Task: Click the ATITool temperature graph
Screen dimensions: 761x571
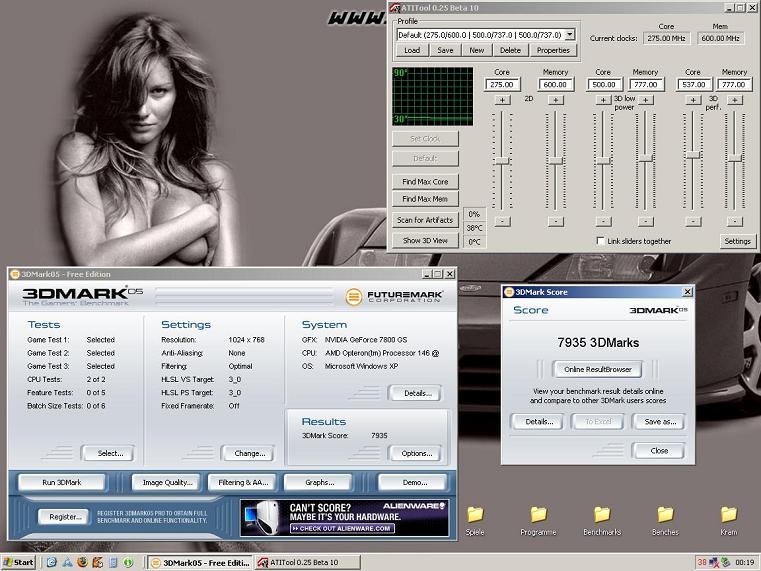Action: [432, 97]
